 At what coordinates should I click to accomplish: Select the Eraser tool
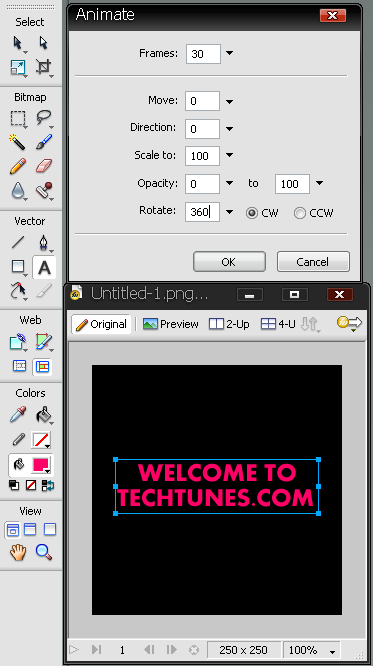43,166
